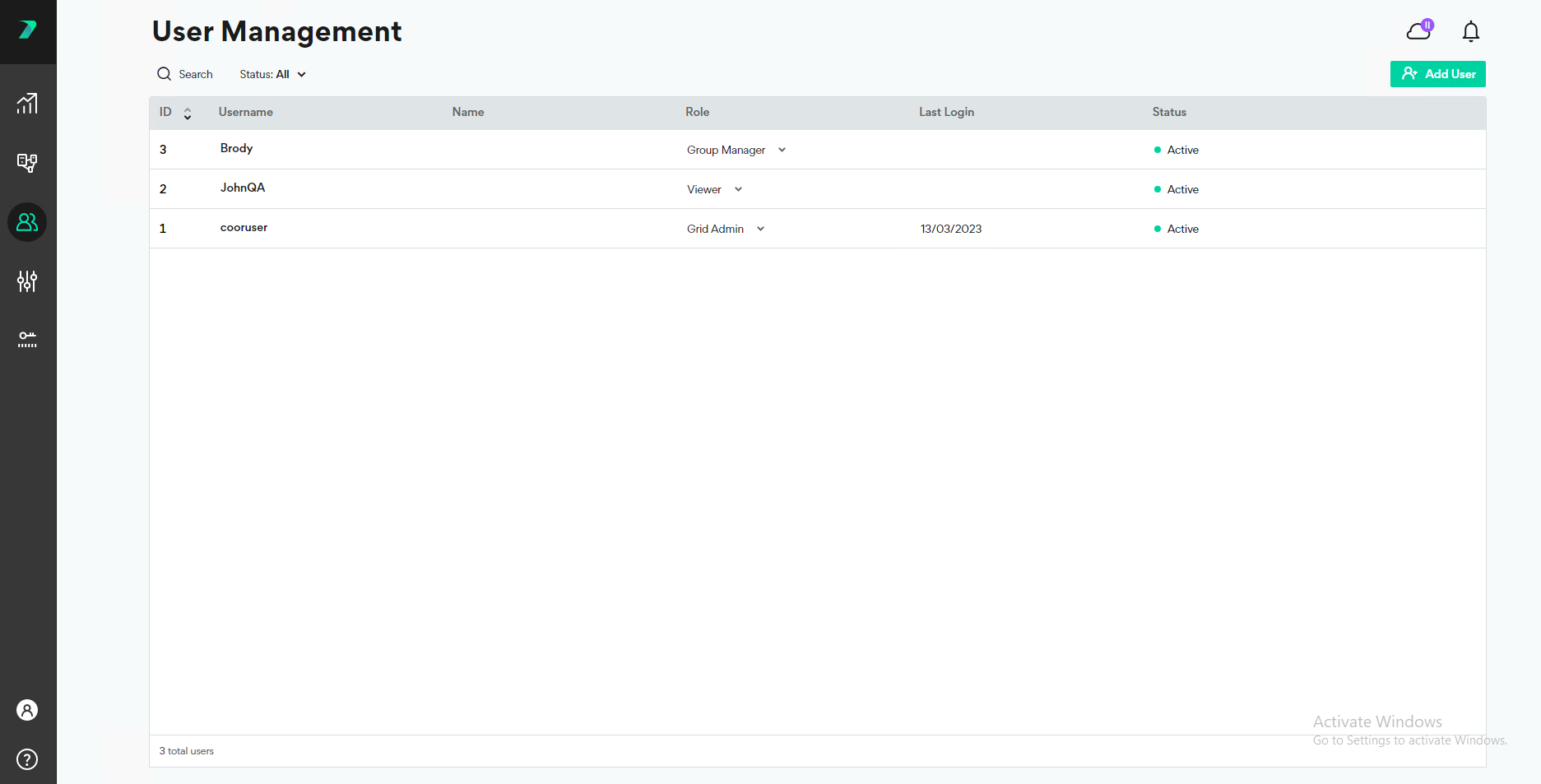This screenshot has width=1541, height=784.
Task: Open the user profile icon at bottom left
Action: click(27, 709)
